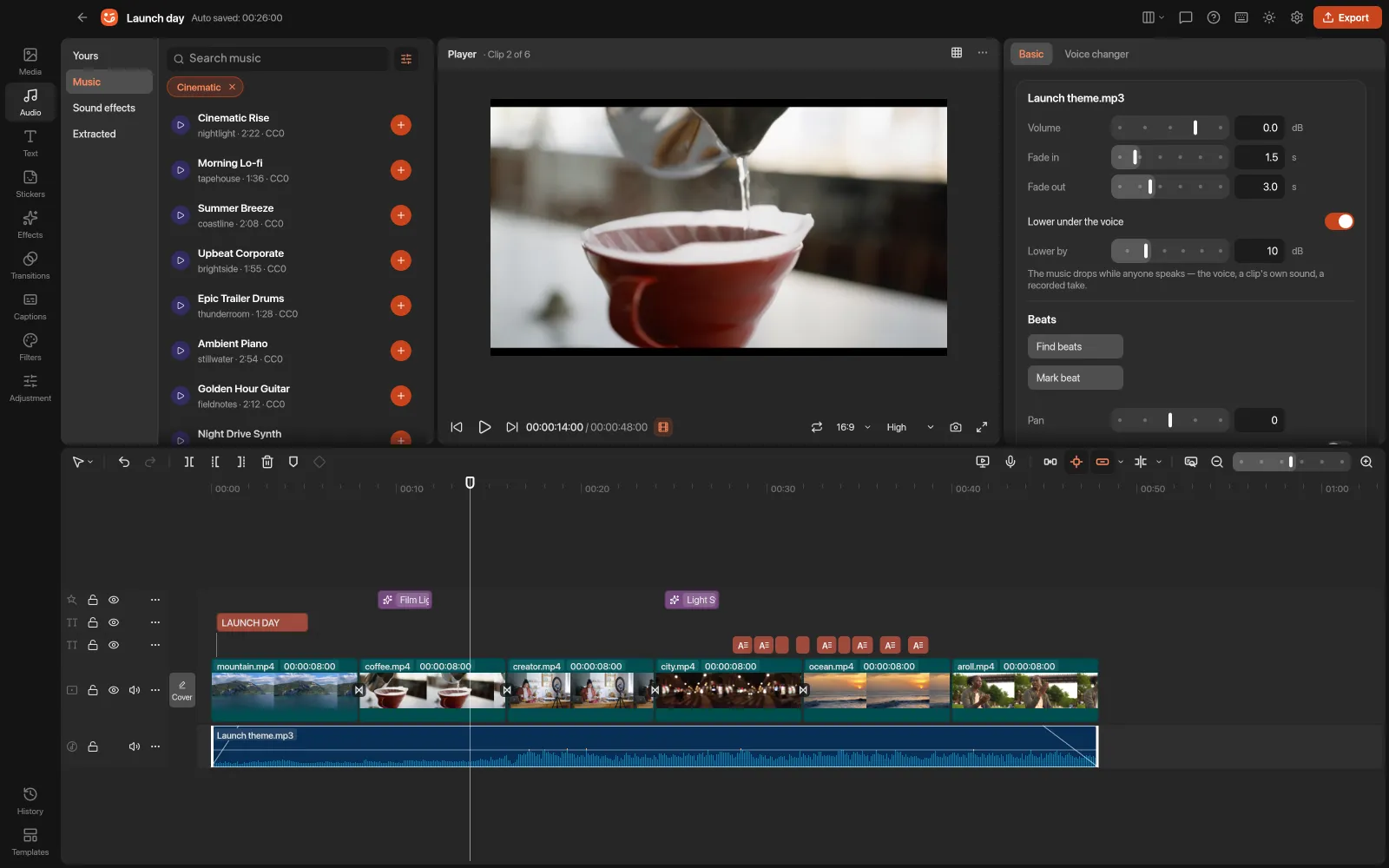Image resolution: width=1389 pixels, height=868 pixels.
Task: Open the player's more options menu
Action: 983,53
